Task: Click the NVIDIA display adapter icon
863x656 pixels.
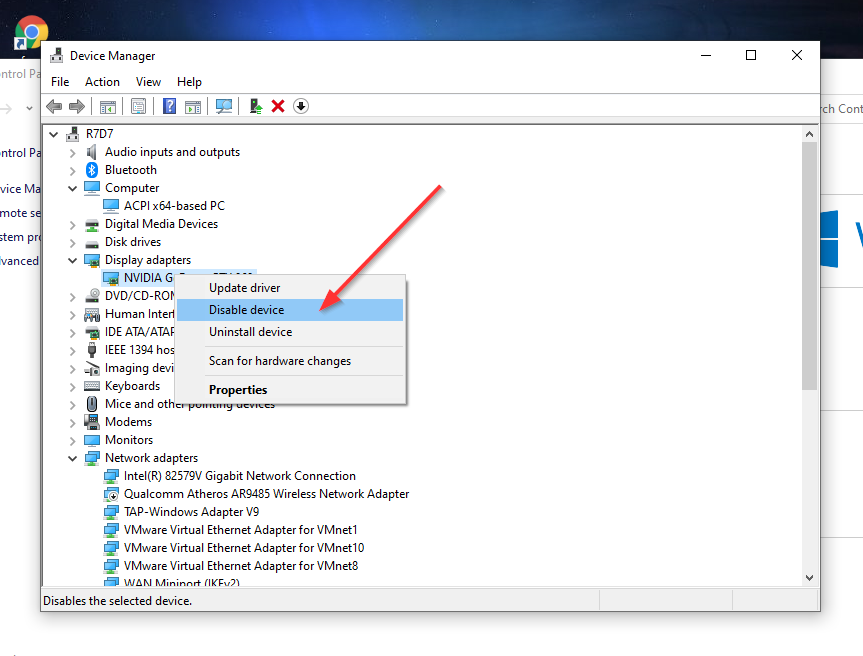Action: coord(111,278)
